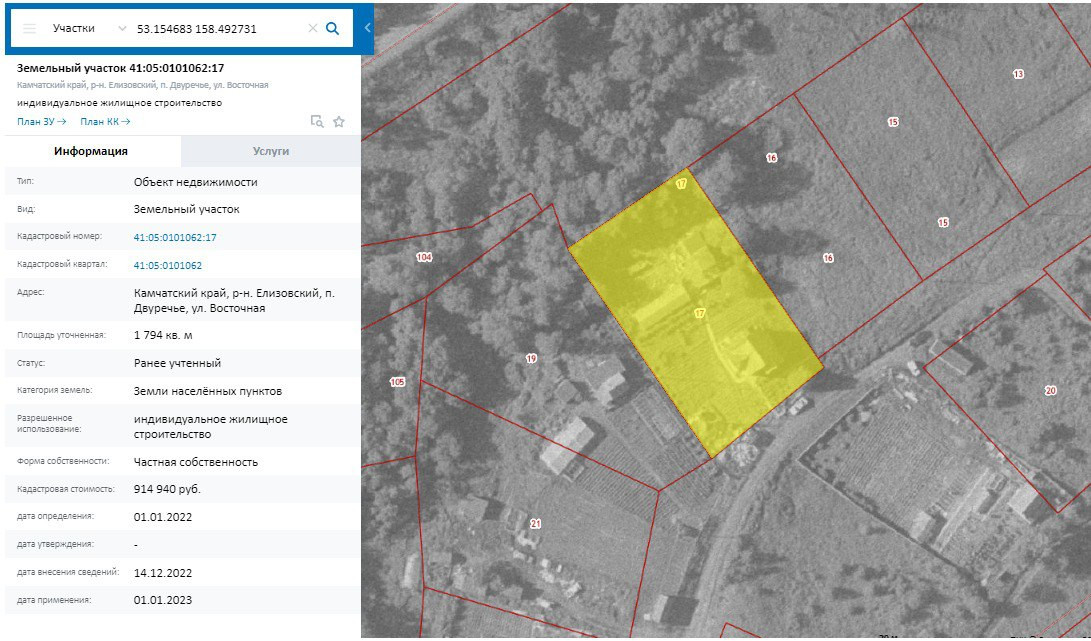Screen dimensions: 1091x641
Task: Add parcel to favorites star icon
Action: [x=339, y=122]
